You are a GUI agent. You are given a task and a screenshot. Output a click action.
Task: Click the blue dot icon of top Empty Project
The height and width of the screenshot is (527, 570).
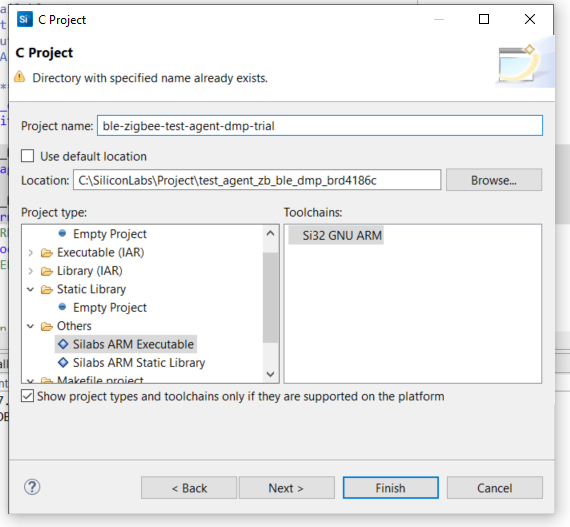click(x=62, y=233)
